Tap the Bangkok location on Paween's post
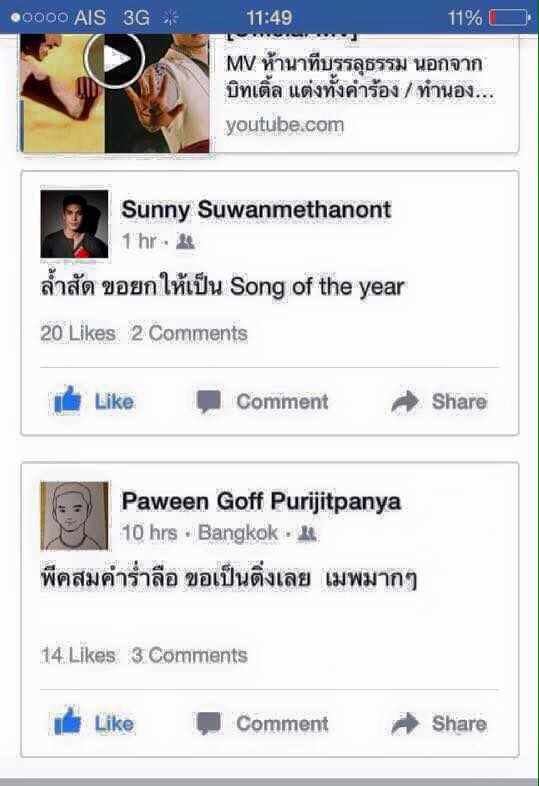The width and height of the screenshot is (539, 786). click(x=238, y=533)
